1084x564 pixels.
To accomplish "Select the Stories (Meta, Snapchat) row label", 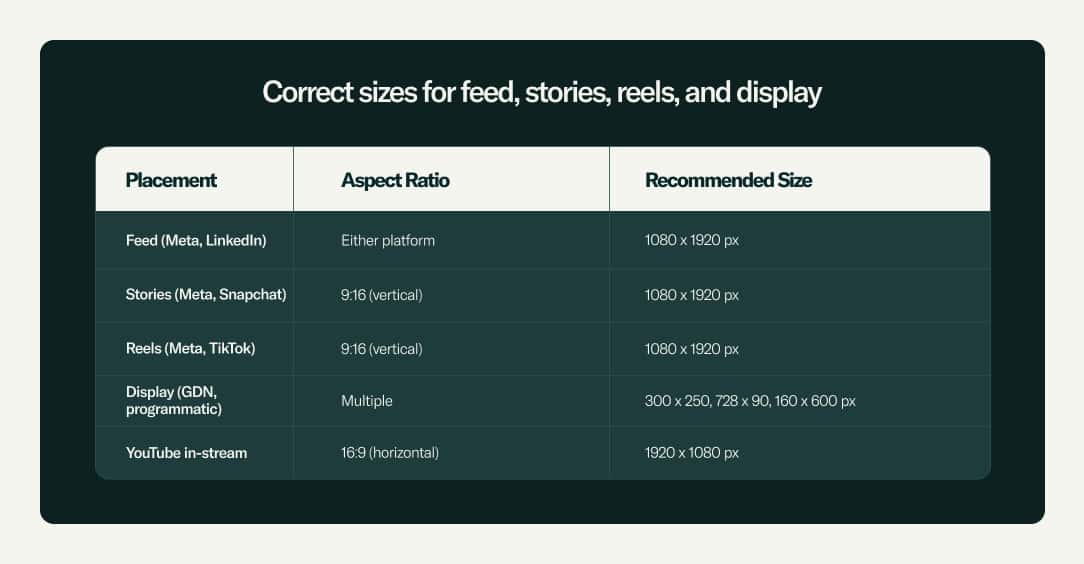I will tap(206, 295).
